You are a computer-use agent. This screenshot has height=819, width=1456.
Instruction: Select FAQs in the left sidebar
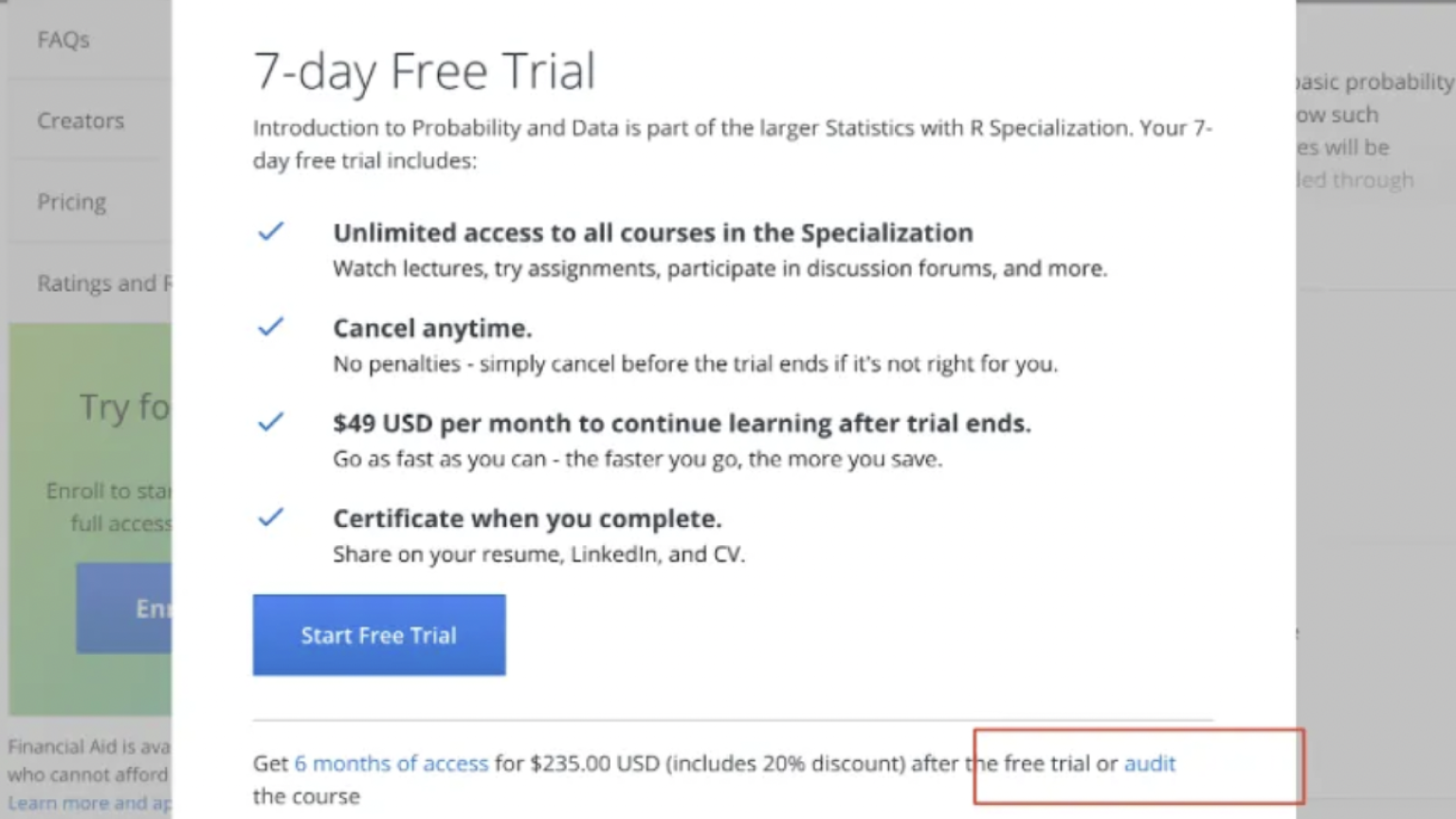pos(64,40)
